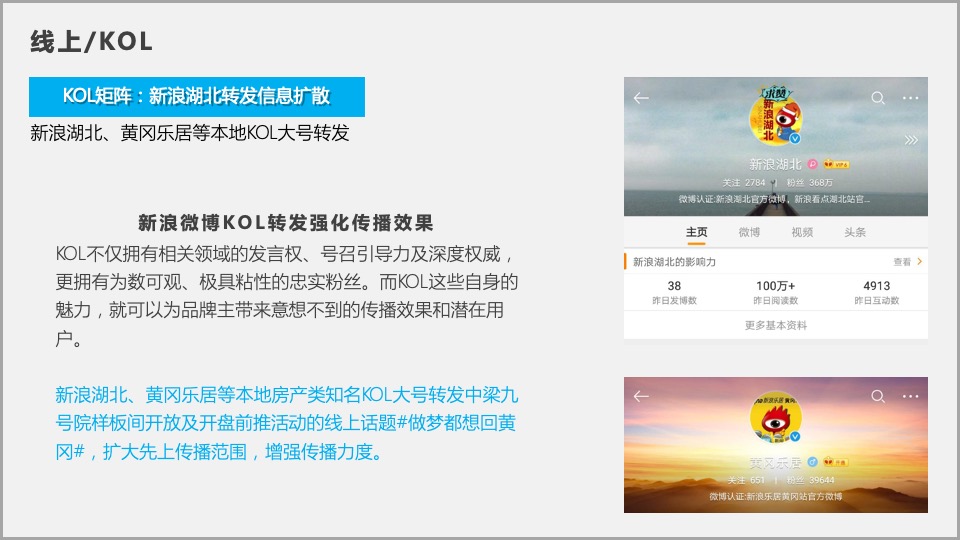Open three-dot menu on 黄冈乐居 profile

(910, 397)
